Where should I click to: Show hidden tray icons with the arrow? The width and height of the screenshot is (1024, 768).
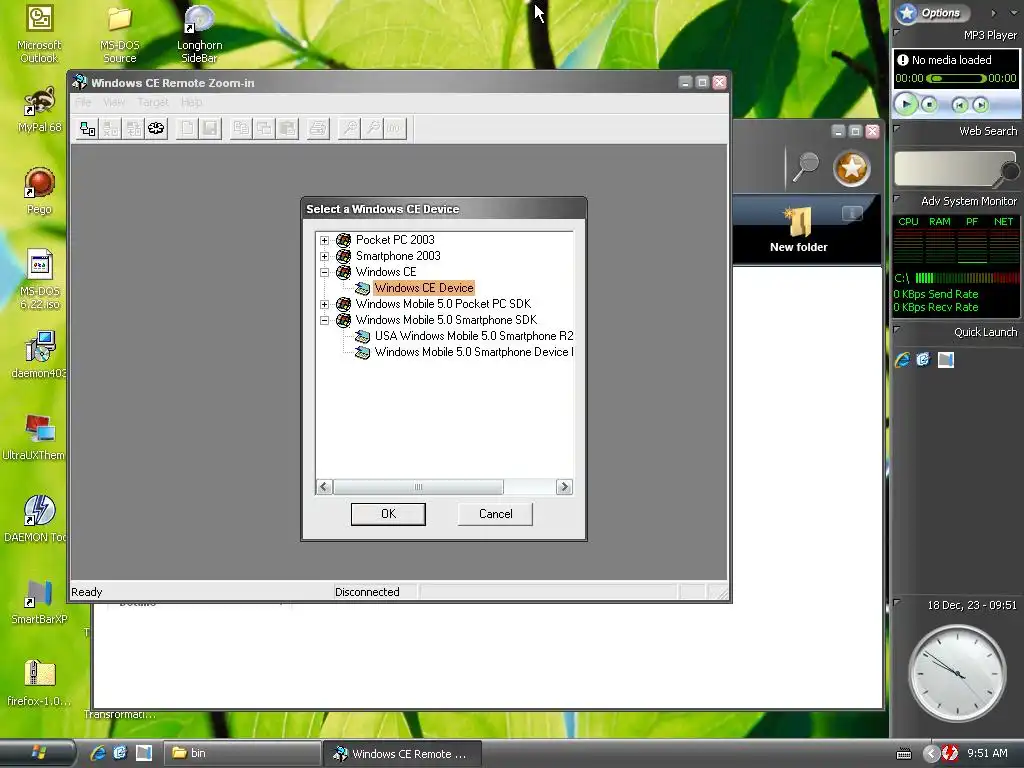(x=932, y=753)
